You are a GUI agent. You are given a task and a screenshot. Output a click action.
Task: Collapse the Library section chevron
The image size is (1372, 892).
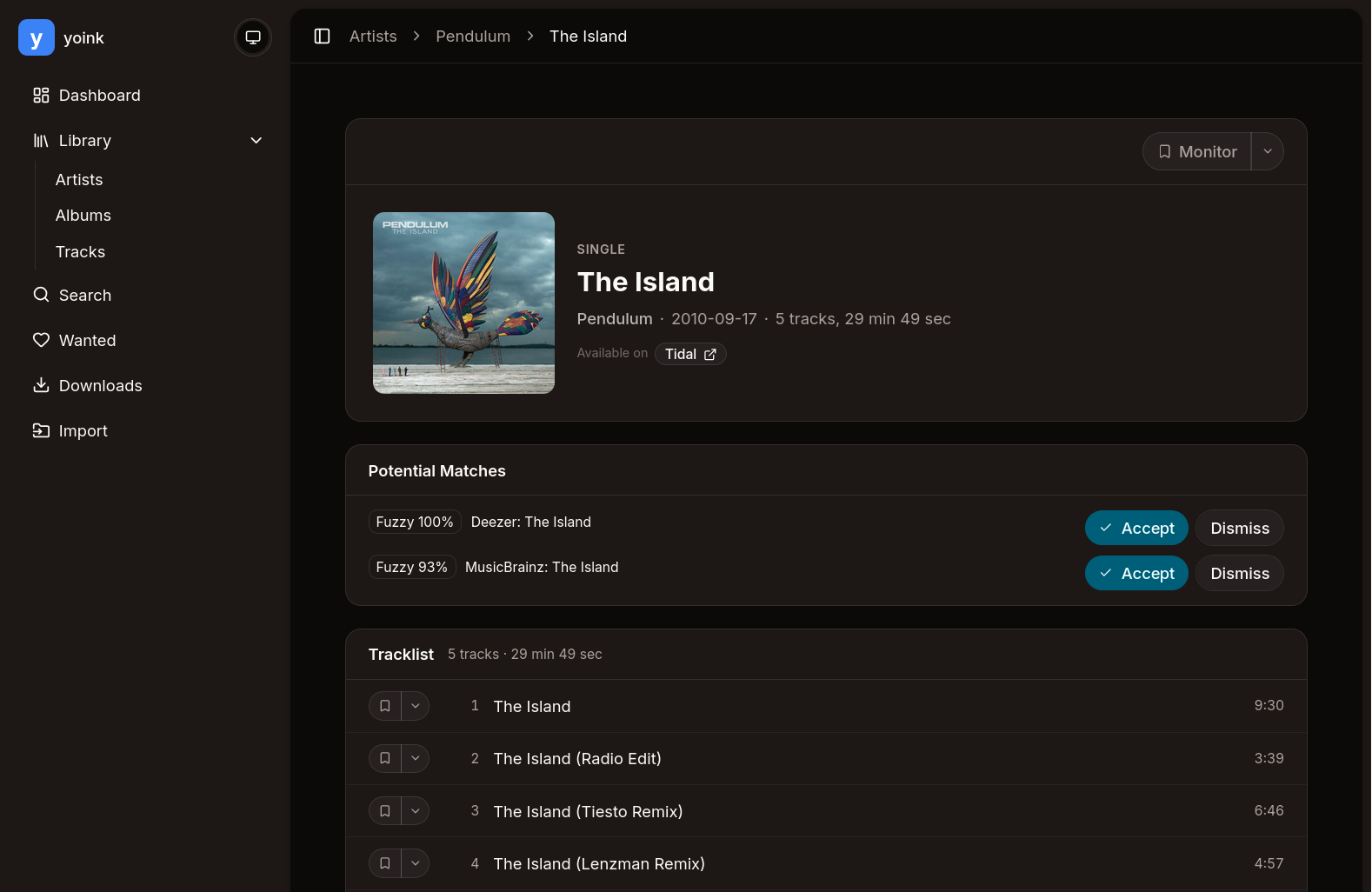[256, 141]
